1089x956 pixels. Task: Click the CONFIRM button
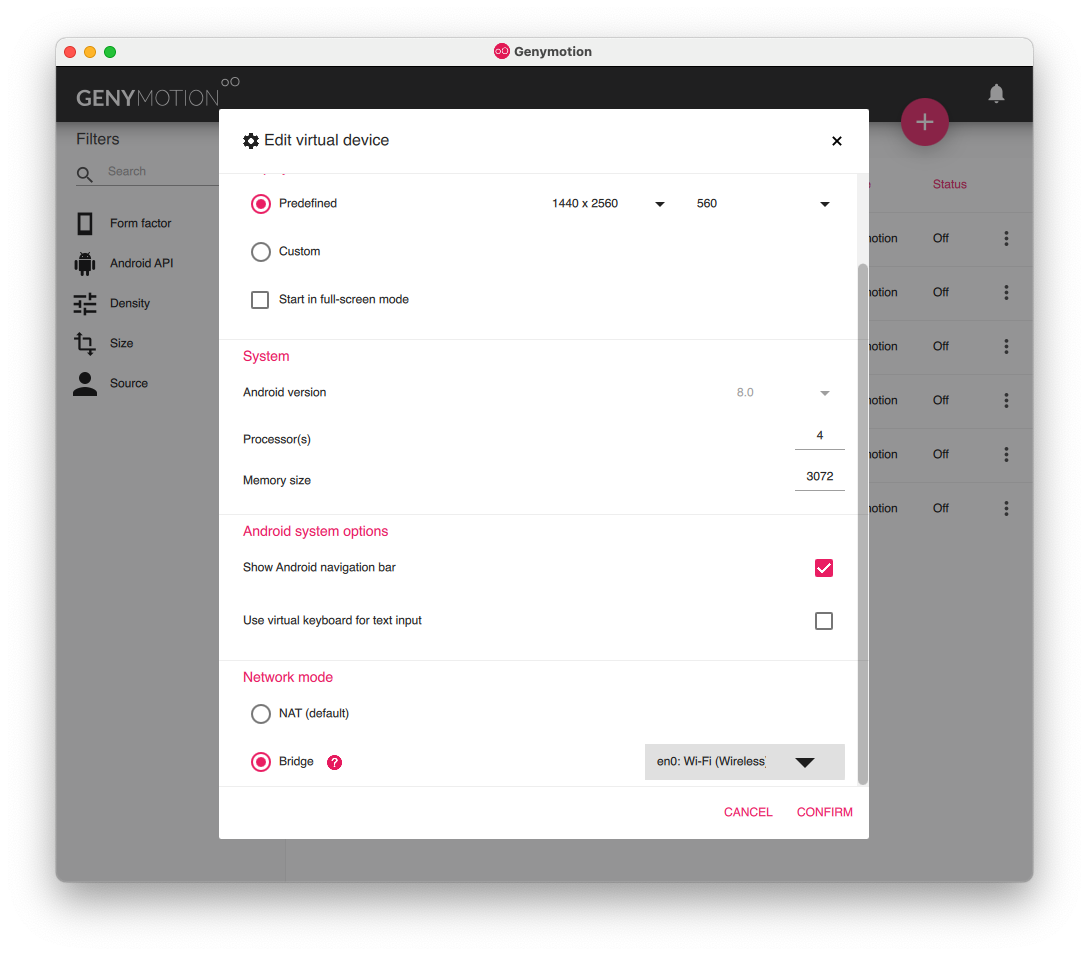(824, 812)
